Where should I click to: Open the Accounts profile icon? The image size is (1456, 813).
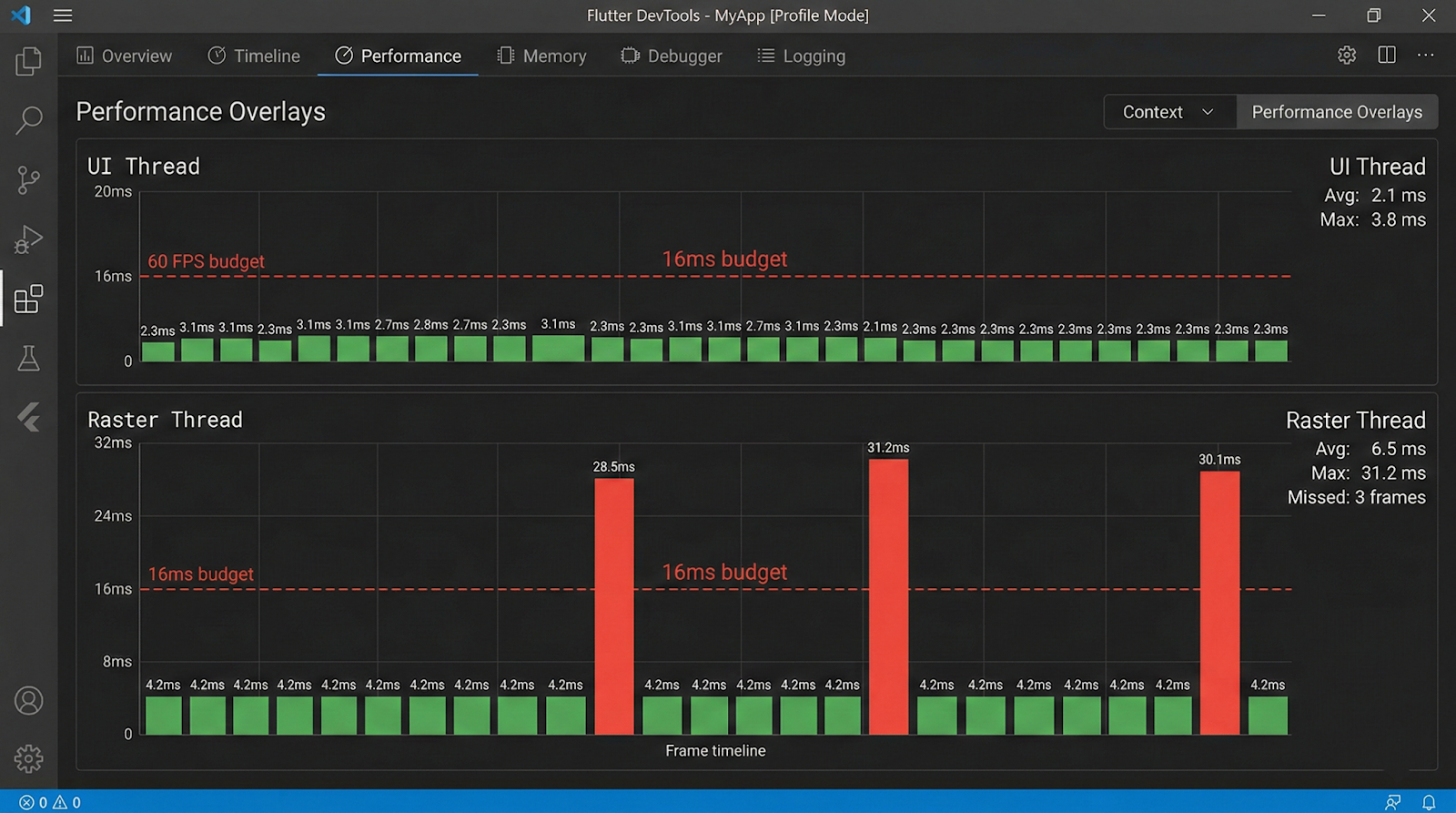[x=28, y=701]
